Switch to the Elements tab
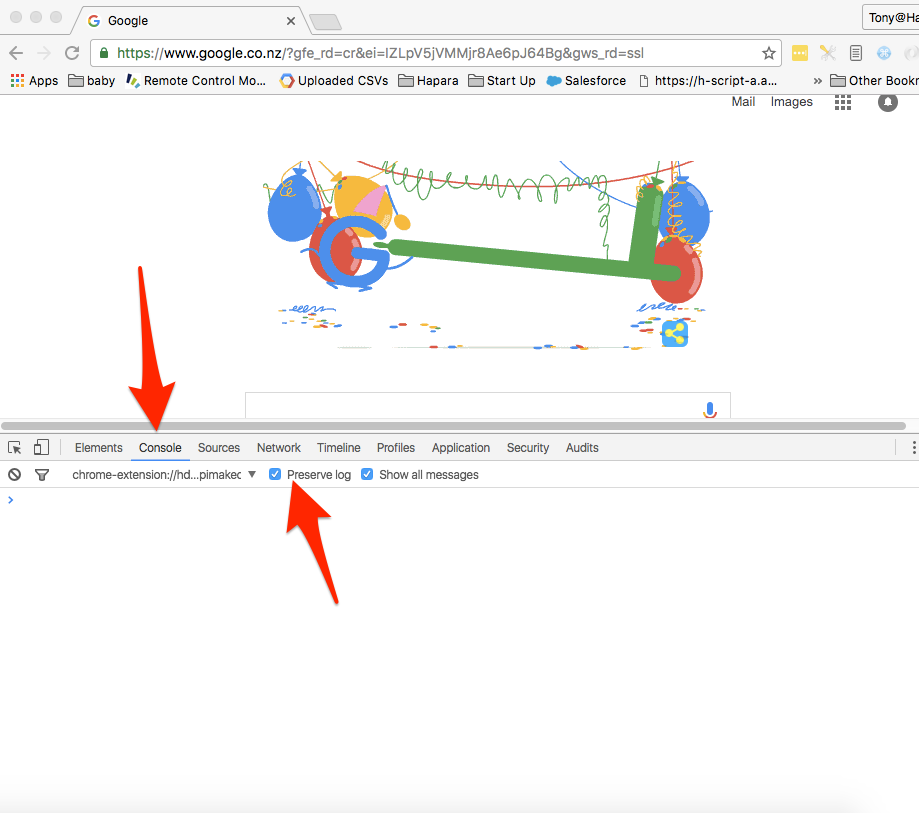The height and width of the screenshot is (813, 919). pos(98,448)
